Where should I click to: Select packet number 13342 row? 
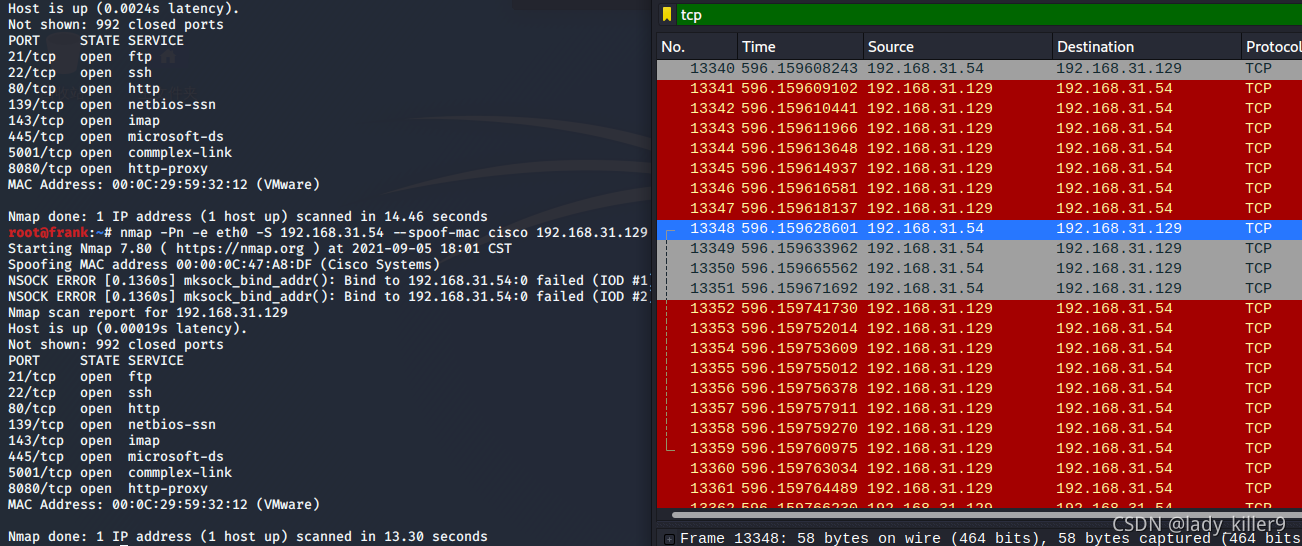(x=979, y=109)
